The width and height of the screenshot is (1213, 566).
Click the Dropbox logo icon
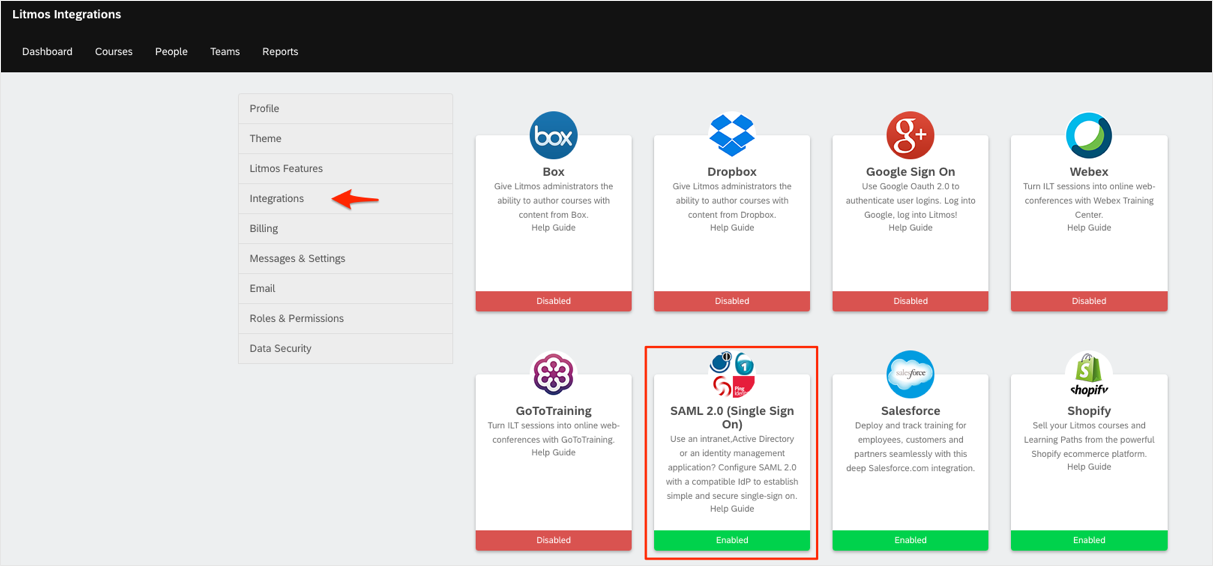[732, 135]
